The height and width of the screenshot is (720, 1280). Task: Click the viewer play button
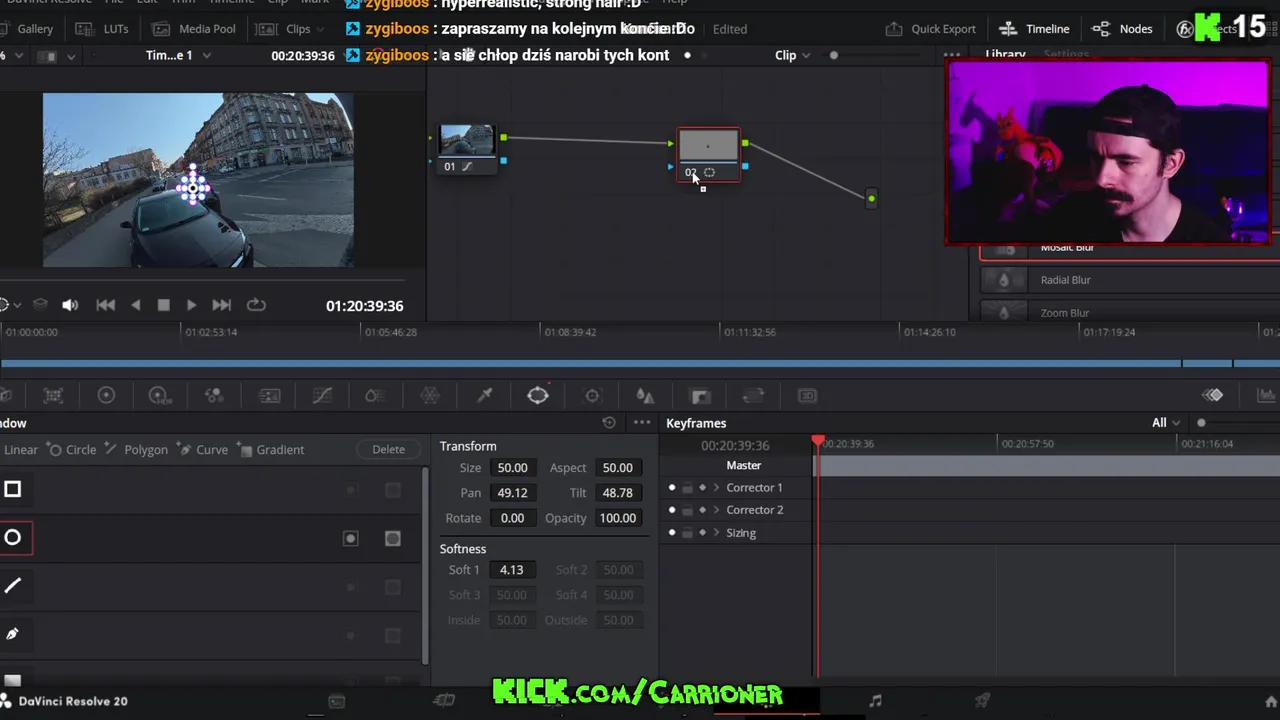coord(191,305)
